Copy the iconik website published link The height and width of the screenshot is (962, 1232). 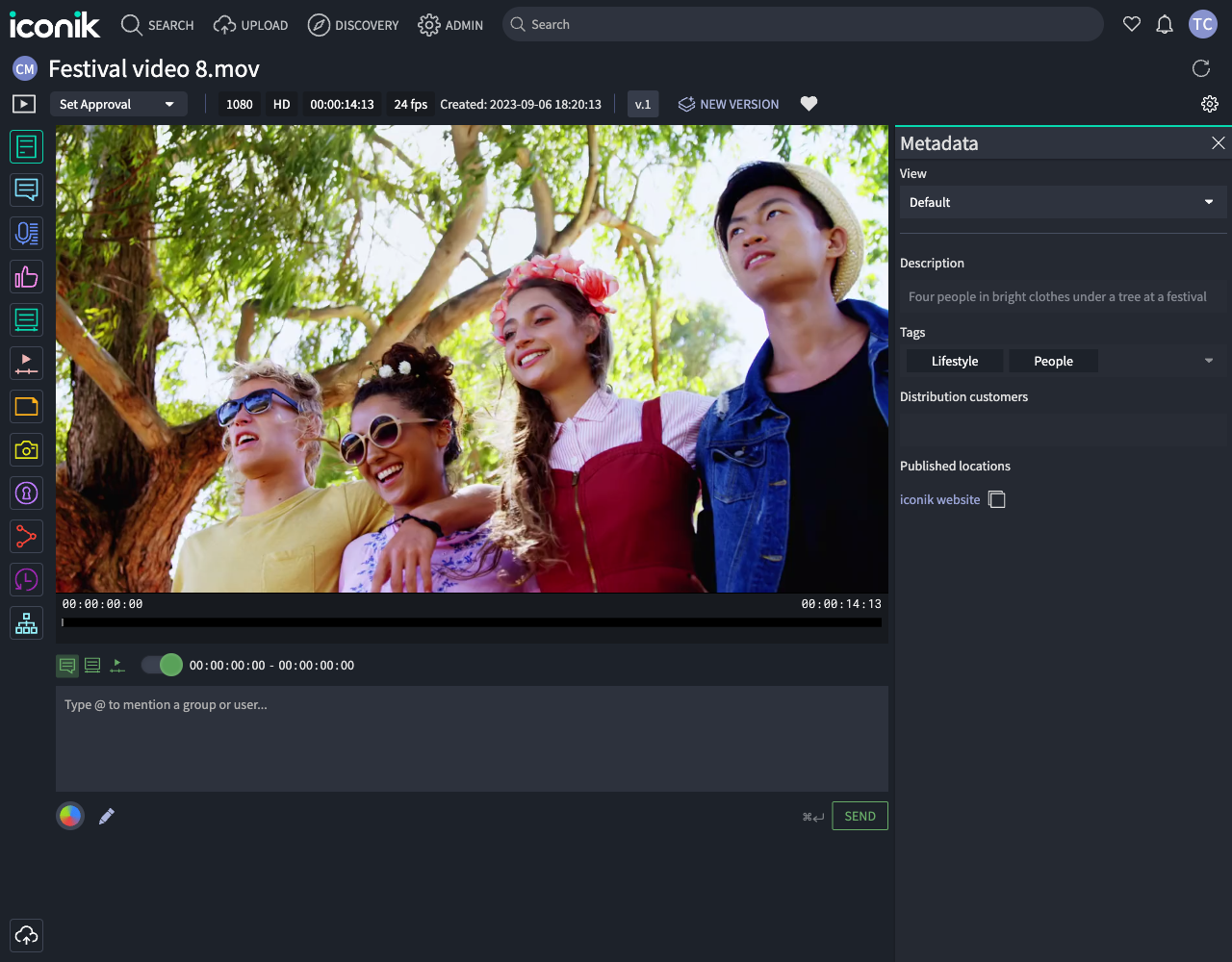997,499
